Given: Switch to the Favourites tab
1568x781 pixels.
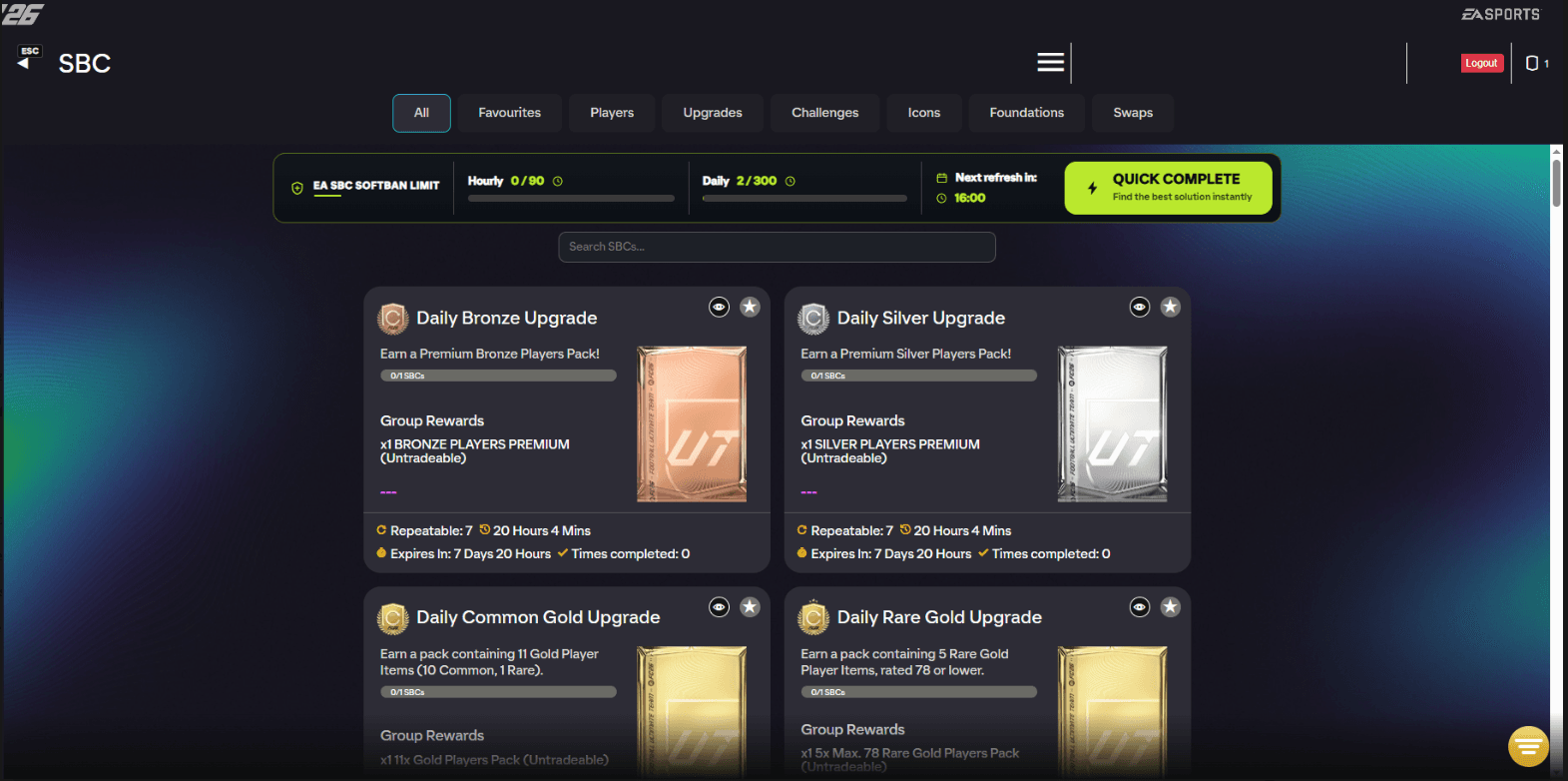Looking at the screenshot, I should pos(510,113).
